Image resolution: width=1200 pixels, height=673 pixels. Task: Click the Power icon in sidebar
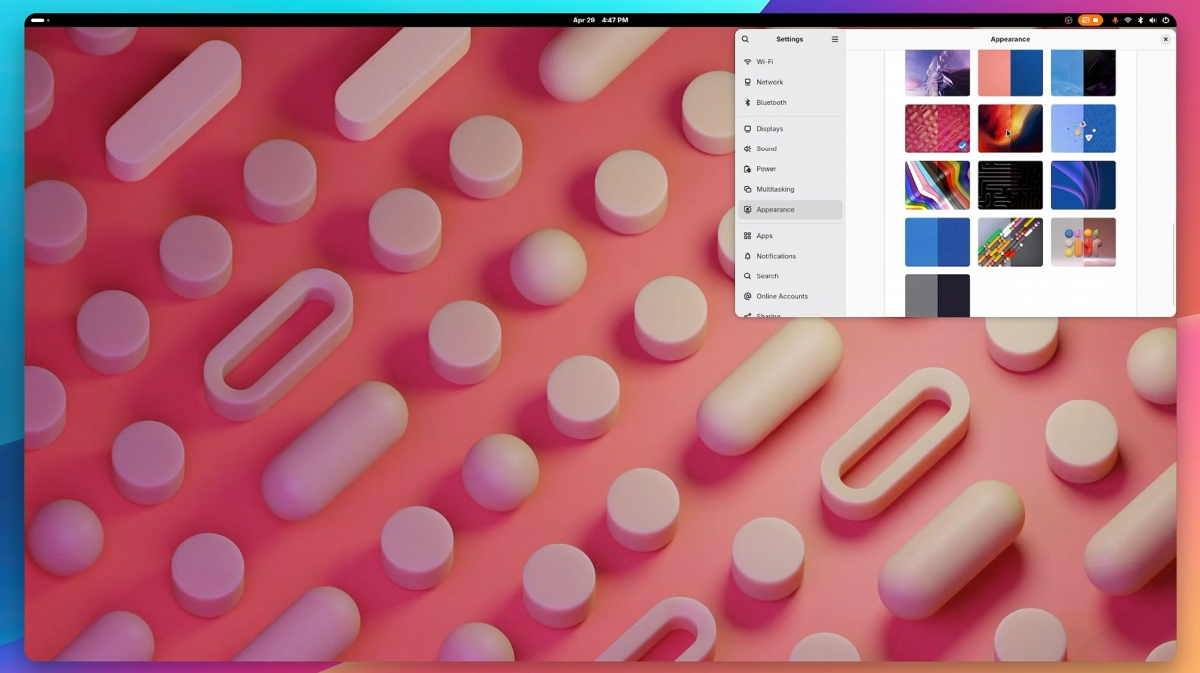[748, 169]
